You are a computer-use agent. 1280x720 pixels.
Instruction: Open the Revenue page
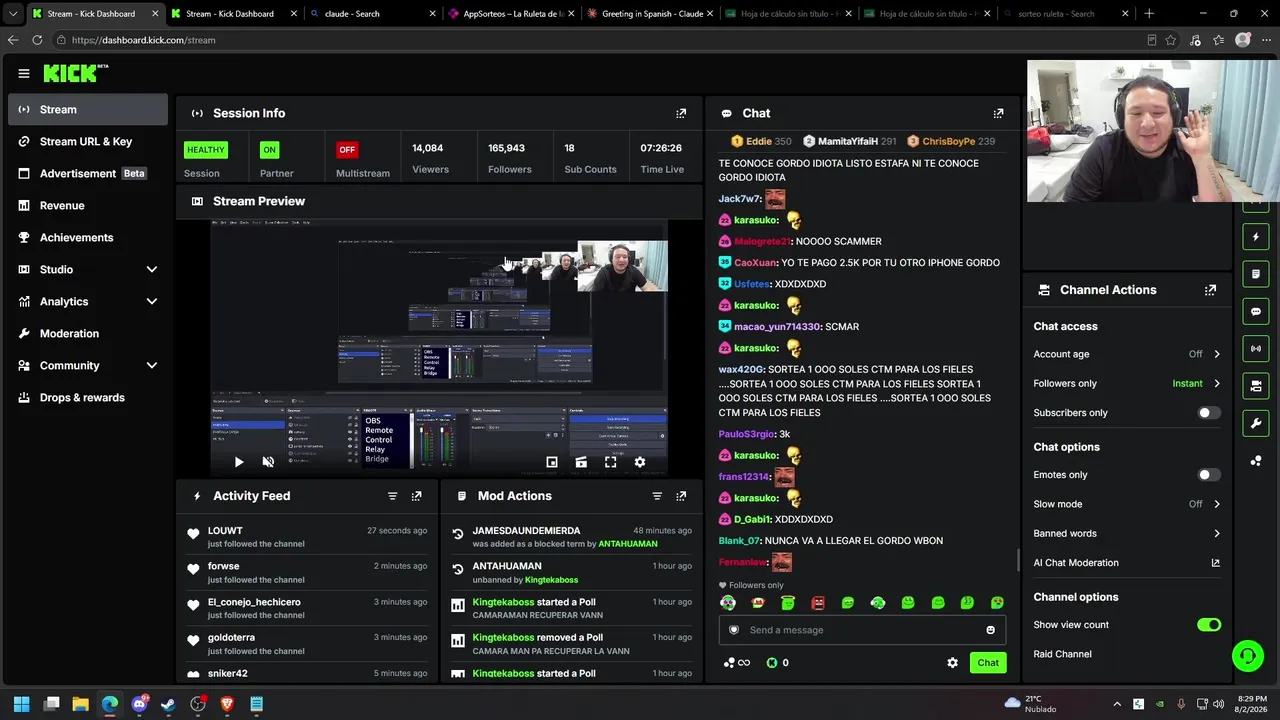[x=88, y=205]
